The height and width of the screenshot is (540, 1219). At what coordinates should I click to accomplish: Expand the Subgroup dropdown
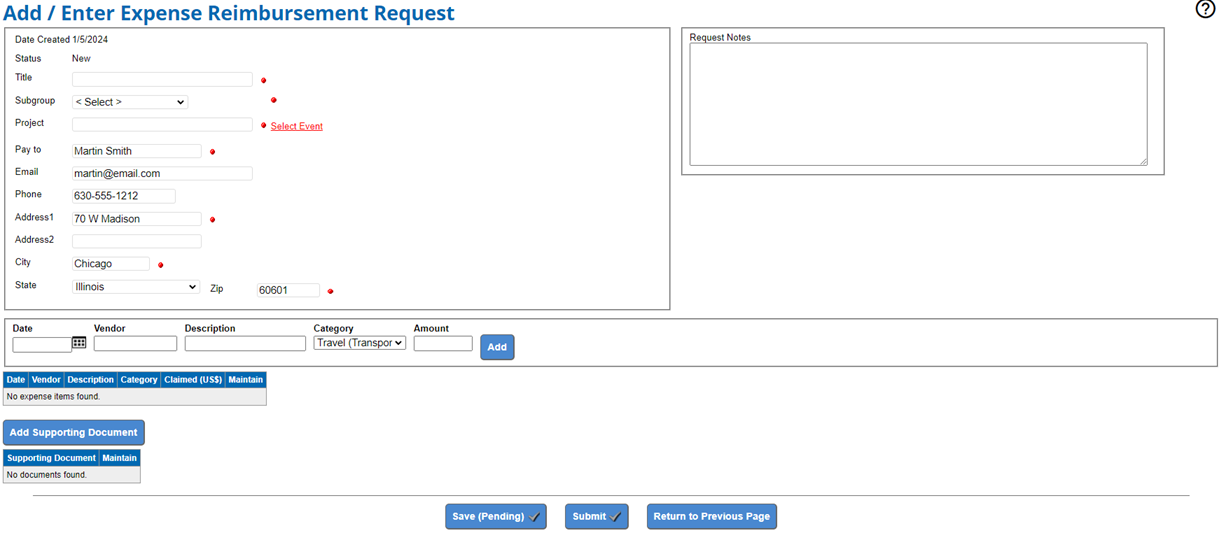tap(130, 102)
